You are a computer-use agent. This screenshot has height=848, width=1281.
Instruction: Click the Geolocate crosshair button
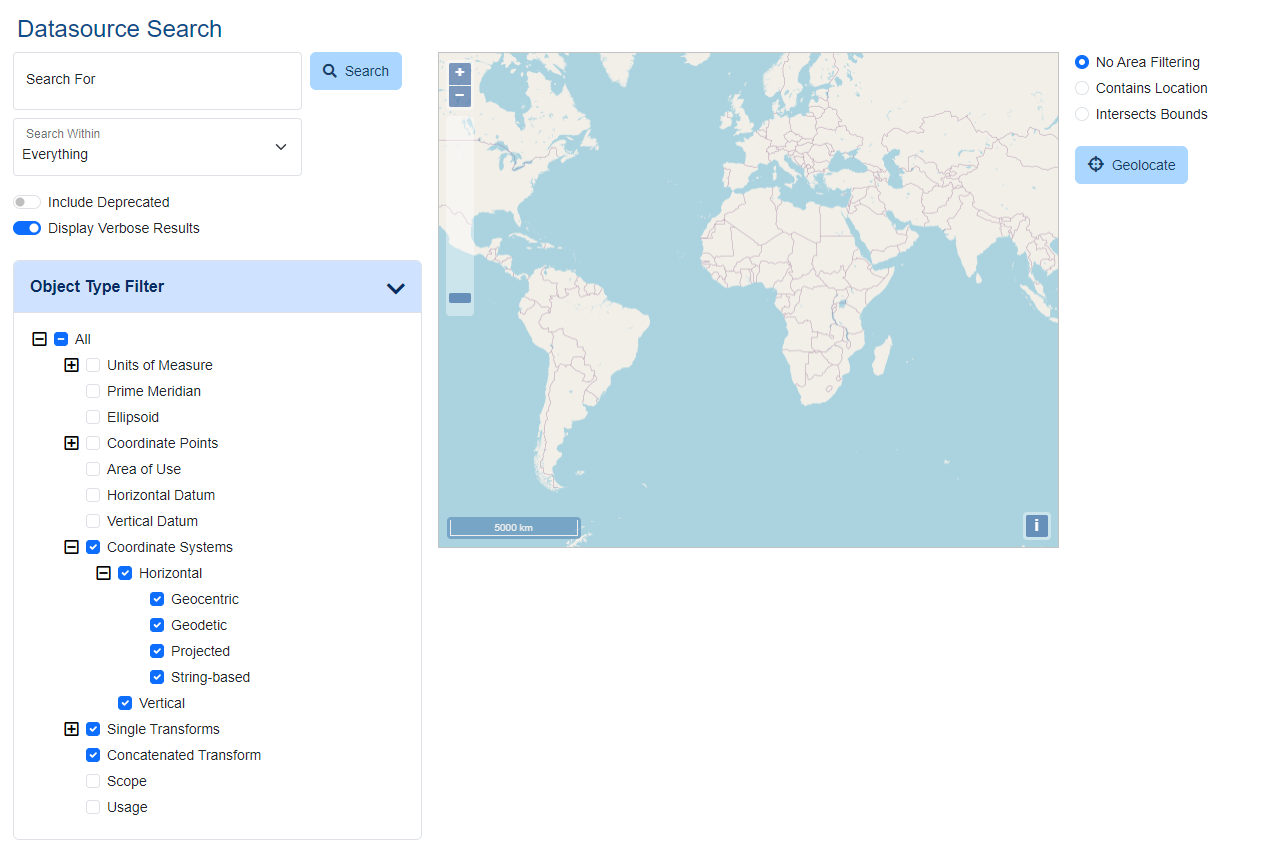click(1131, 165)
